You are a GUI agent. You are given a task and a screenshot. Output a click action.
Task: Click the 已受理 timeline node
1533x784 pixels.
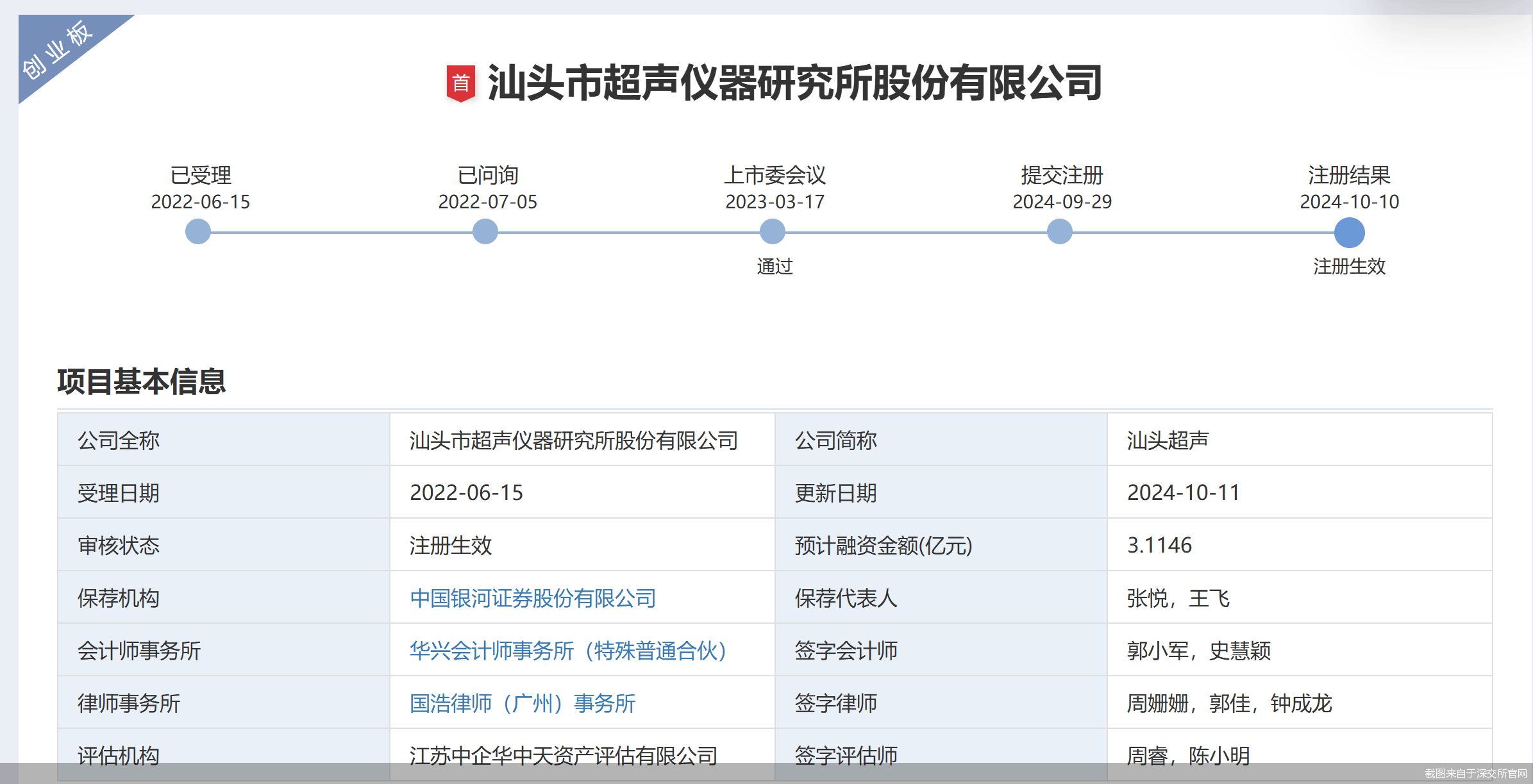click(197, 231)
